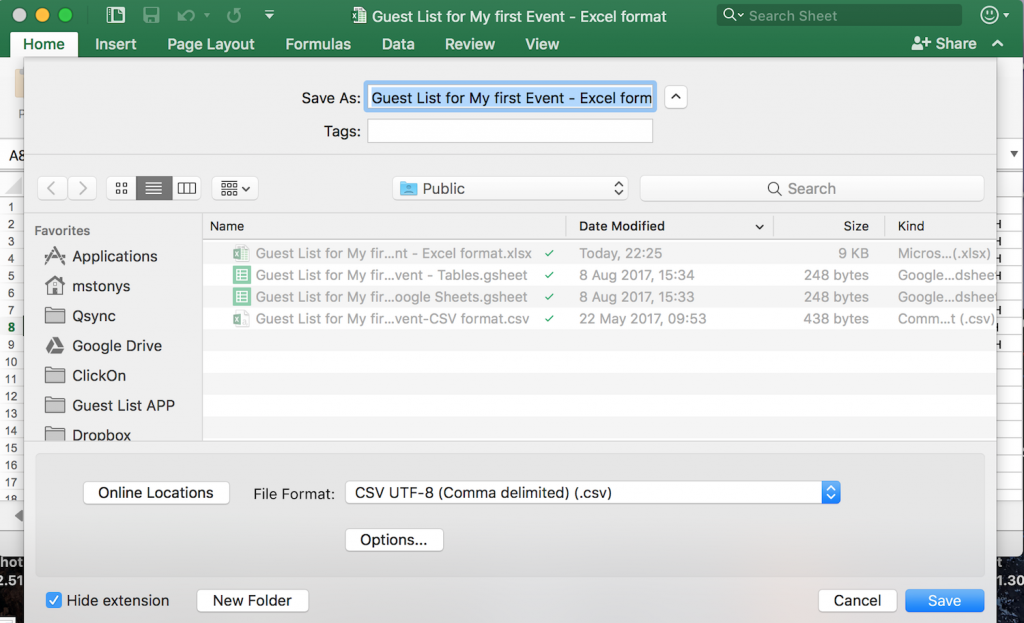
Task: Click the Tags input field
Action: click(x=510, y=131)
